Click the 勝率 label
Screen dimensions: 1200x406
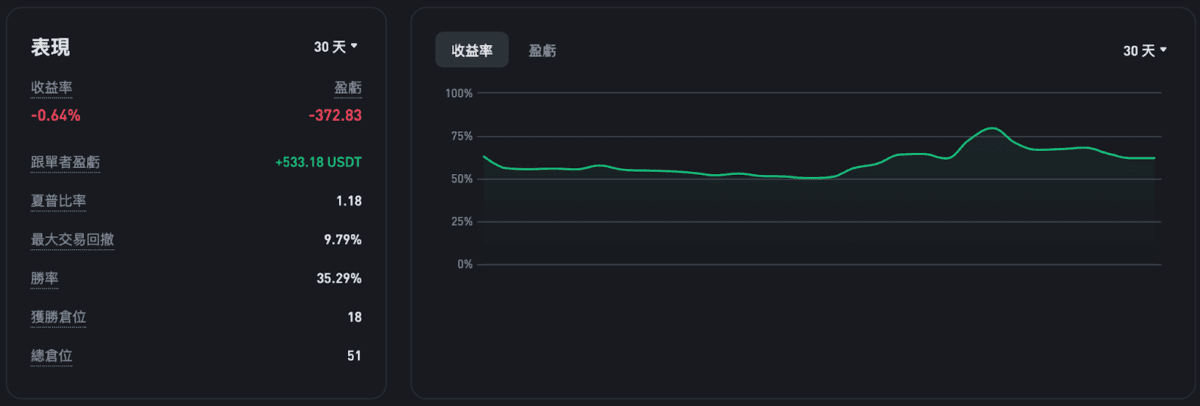click(45, 278)
